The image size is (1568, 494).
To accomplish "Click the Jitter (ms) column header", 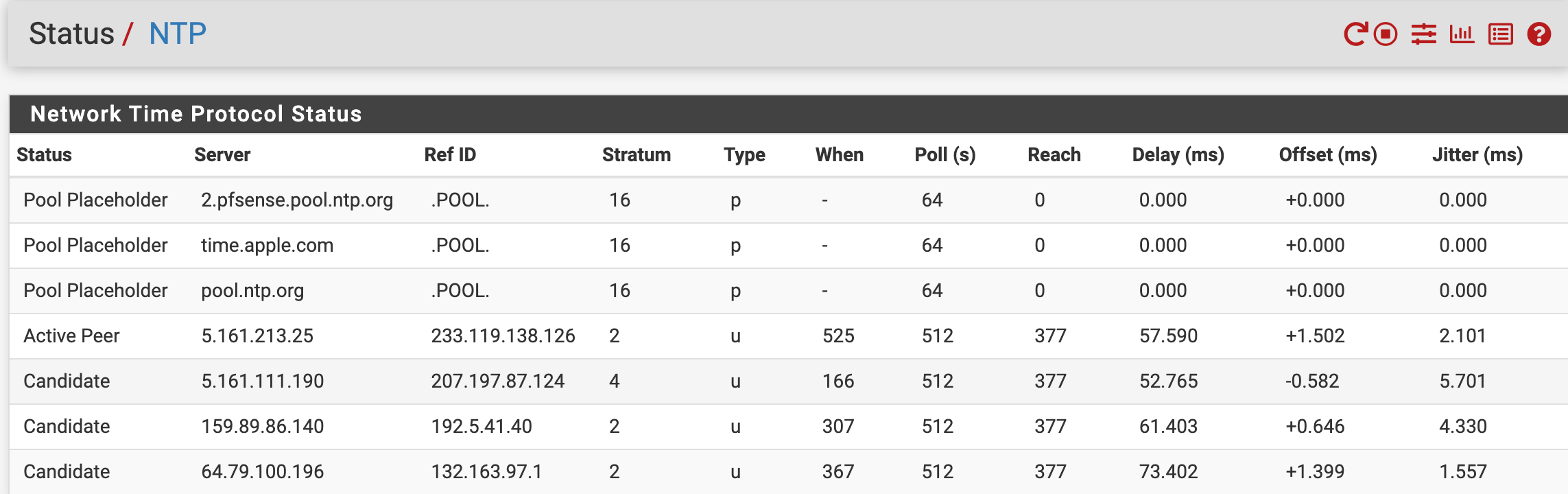I will (1477, 154).
